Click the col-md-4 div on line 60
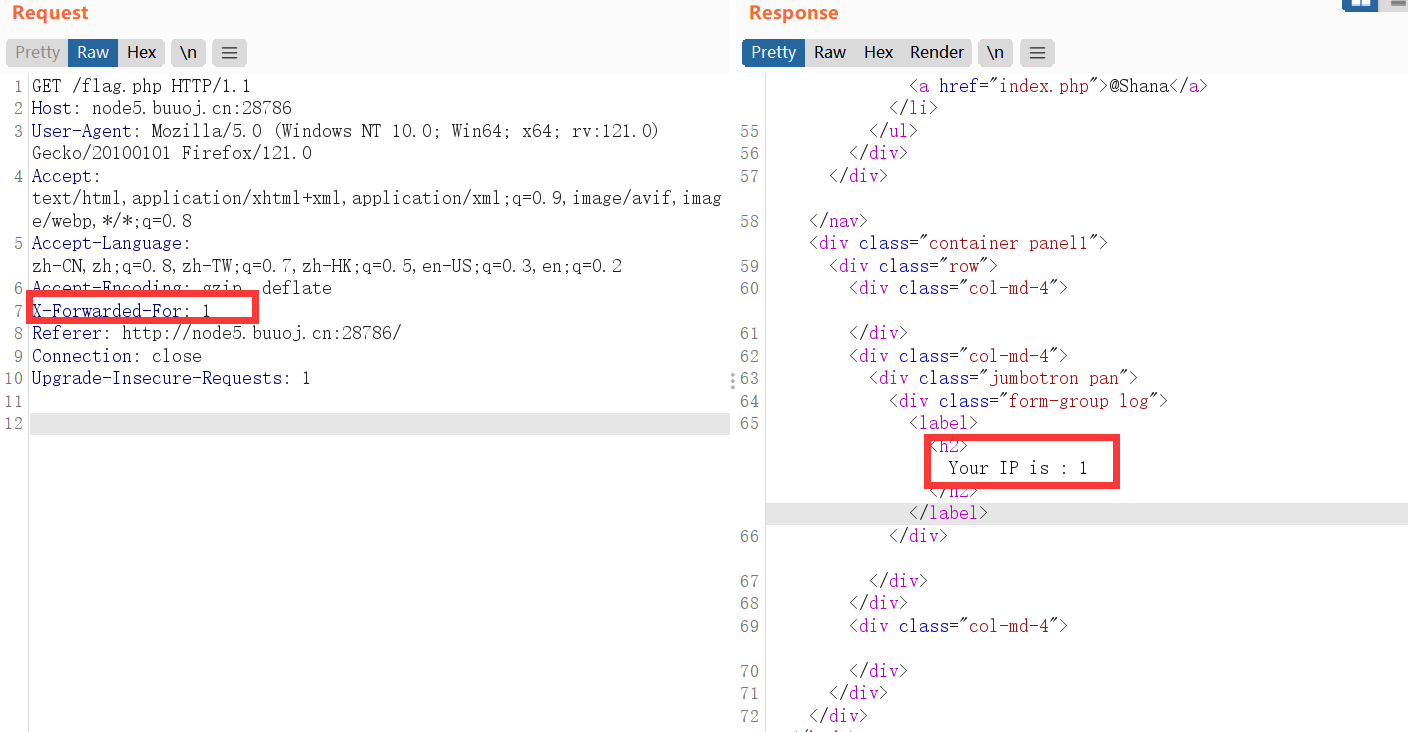This screenshot has height=732, width=1408. pyautogui.click(x=958, y=288)
